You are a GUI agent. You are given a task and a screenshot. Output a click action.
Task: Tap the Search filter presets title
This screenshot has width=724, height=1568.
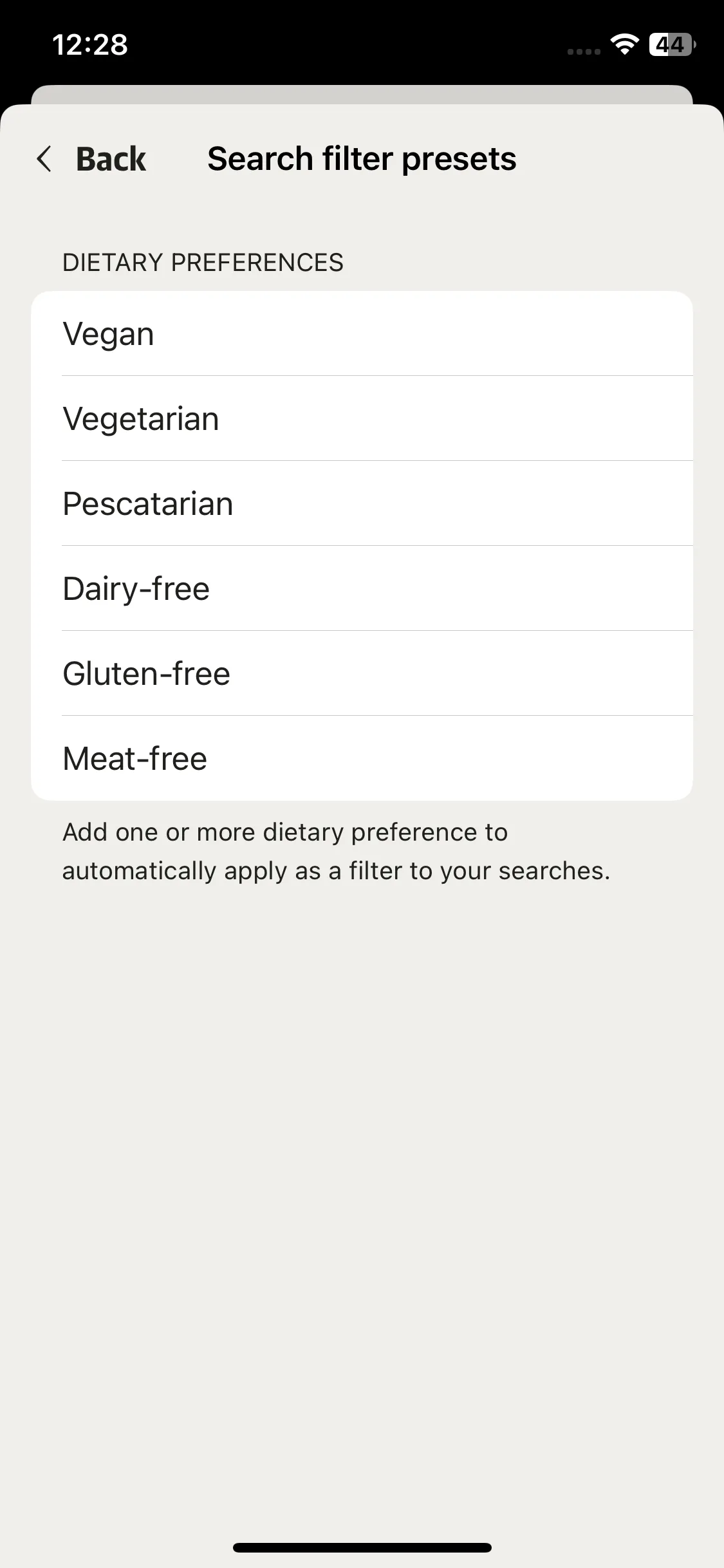pyautogui.click(x=362, y=159)
